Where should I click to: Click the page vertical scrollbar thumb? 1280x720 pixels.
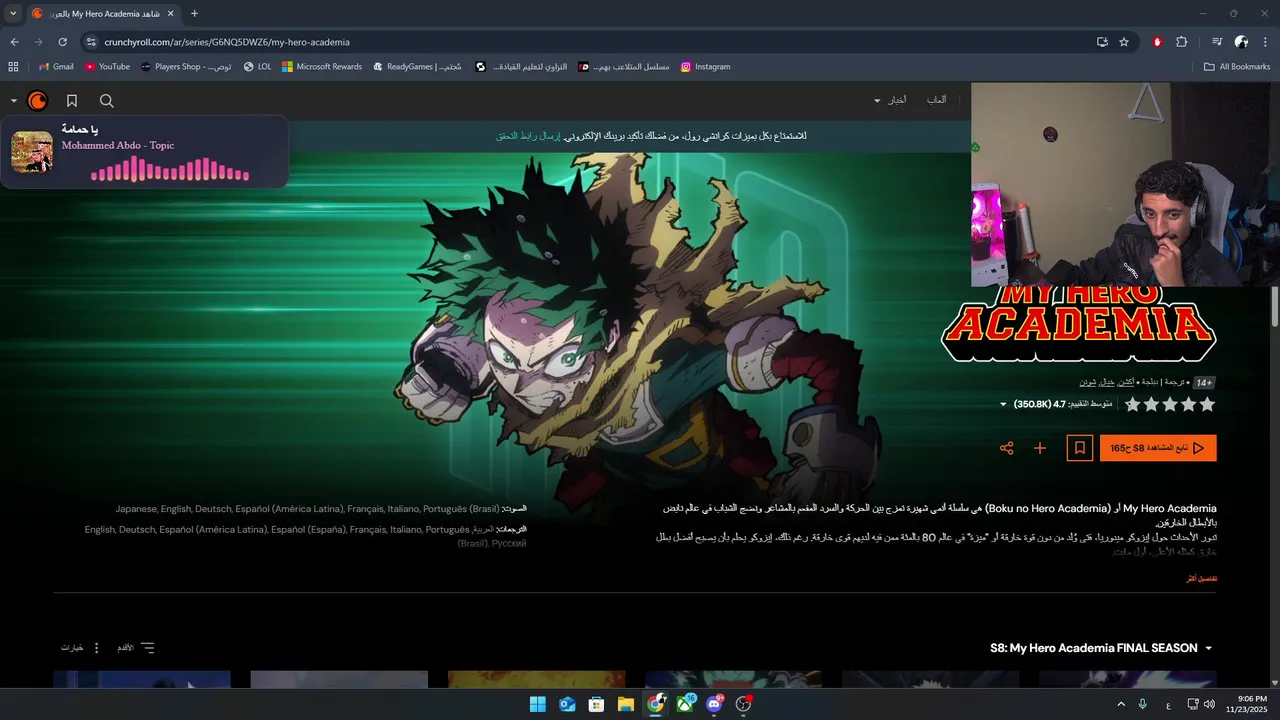point(1275,305)
